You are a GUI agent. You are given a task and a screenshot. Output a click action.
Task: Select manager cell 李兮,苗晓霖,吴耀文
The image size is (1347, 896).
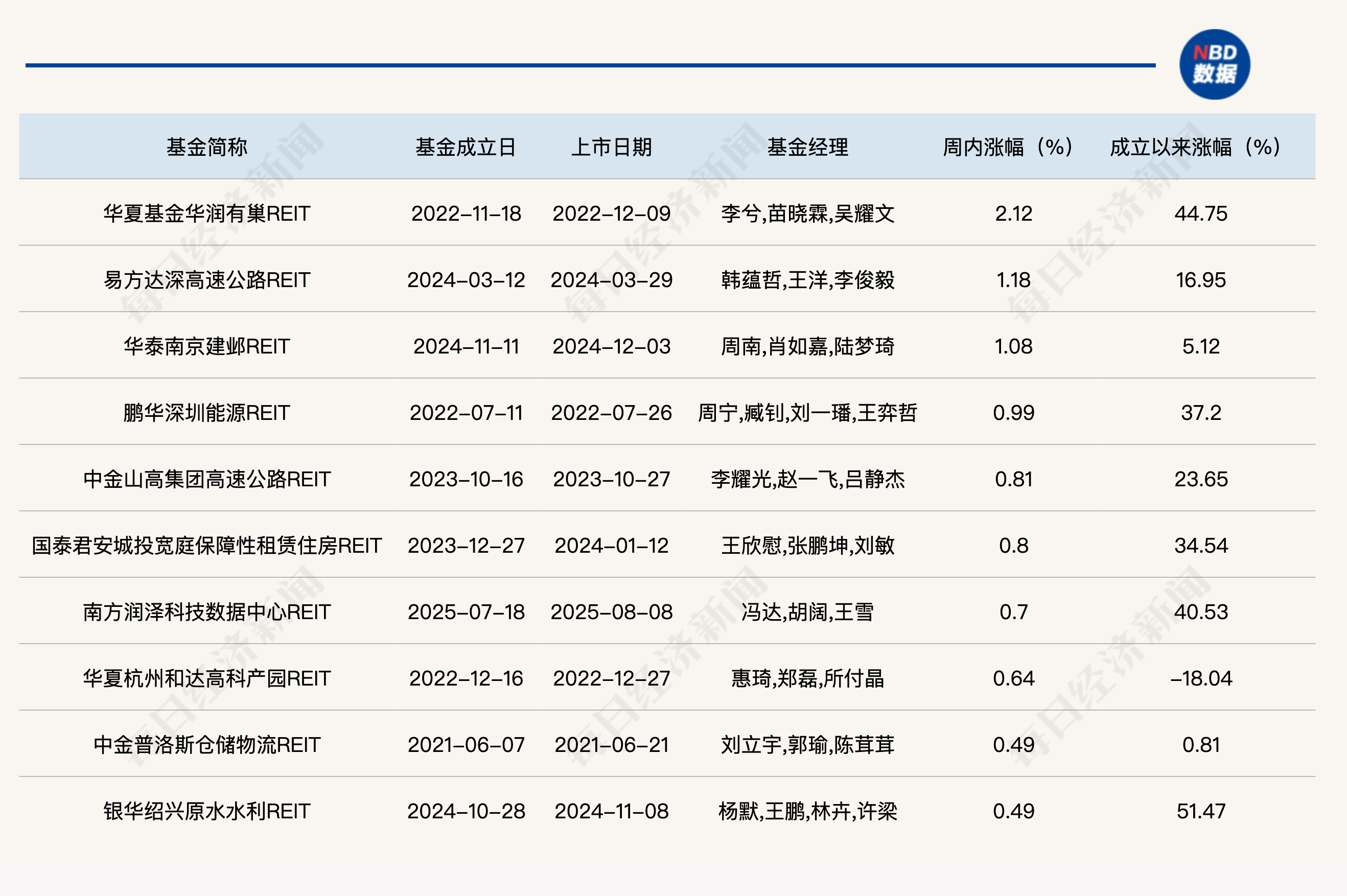(807, 214)
